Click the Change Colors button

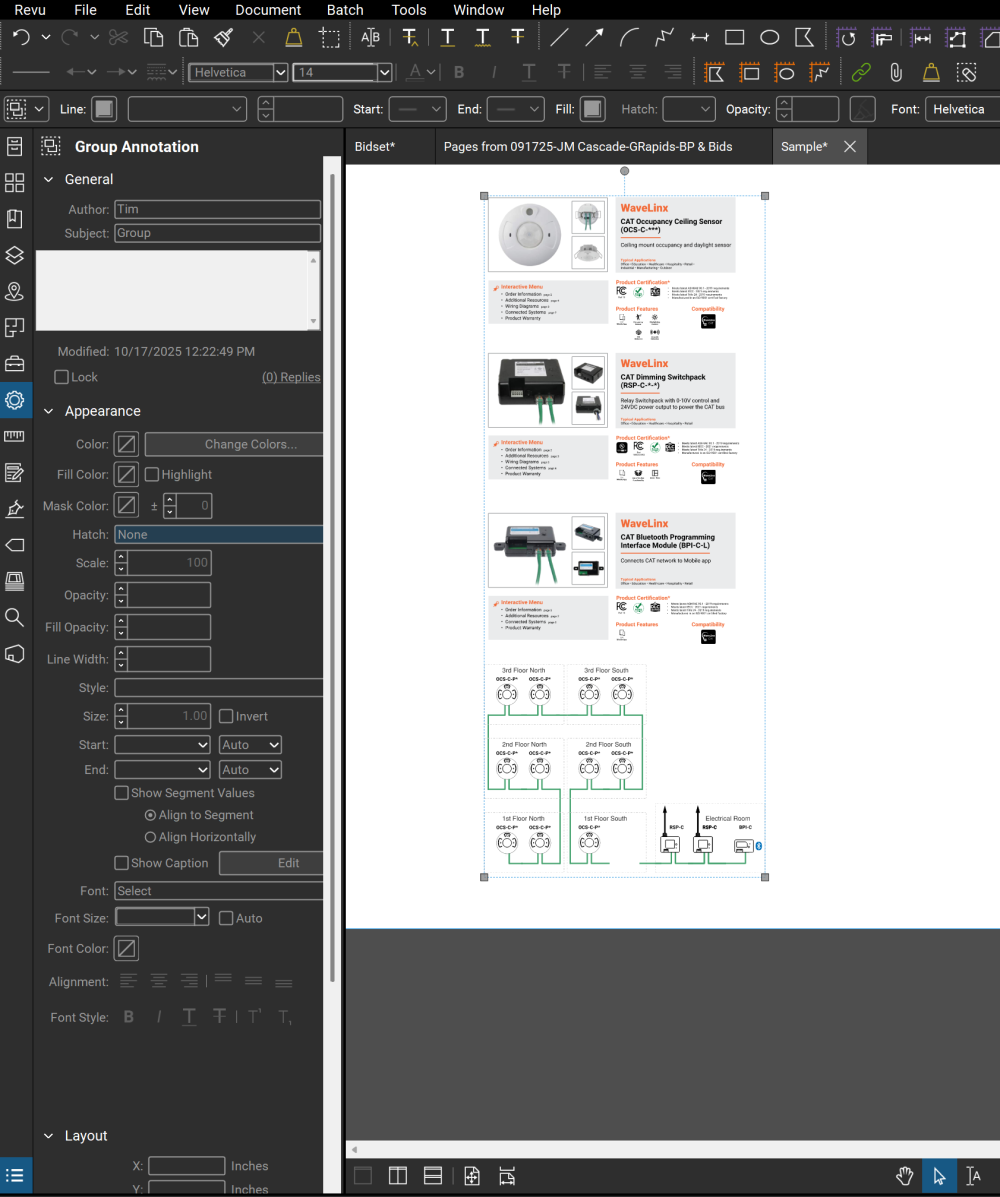(235, 444)
